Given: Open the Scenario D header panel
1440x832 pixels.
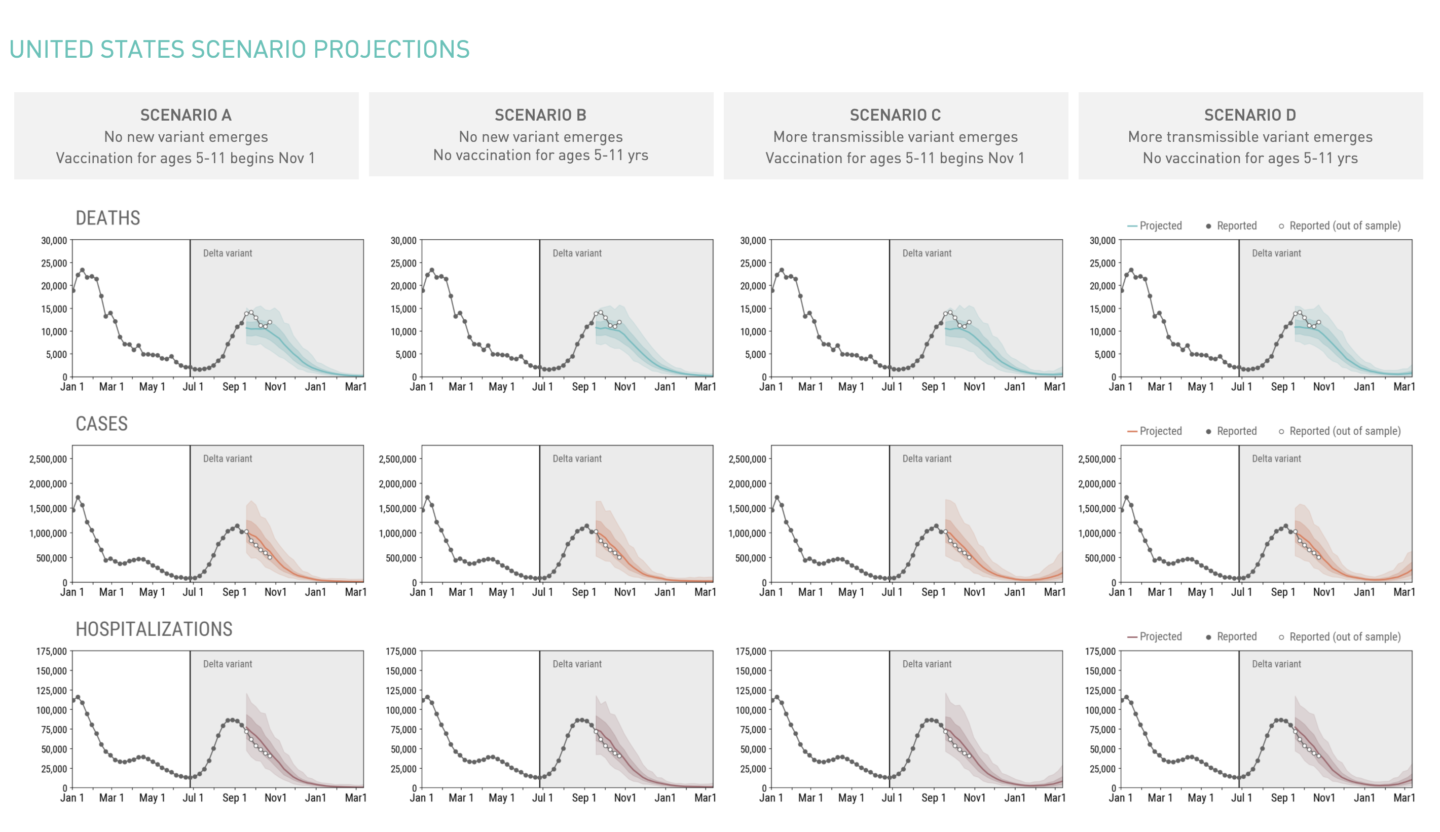Looking at the screenshot, I should tap(1250, 136).
